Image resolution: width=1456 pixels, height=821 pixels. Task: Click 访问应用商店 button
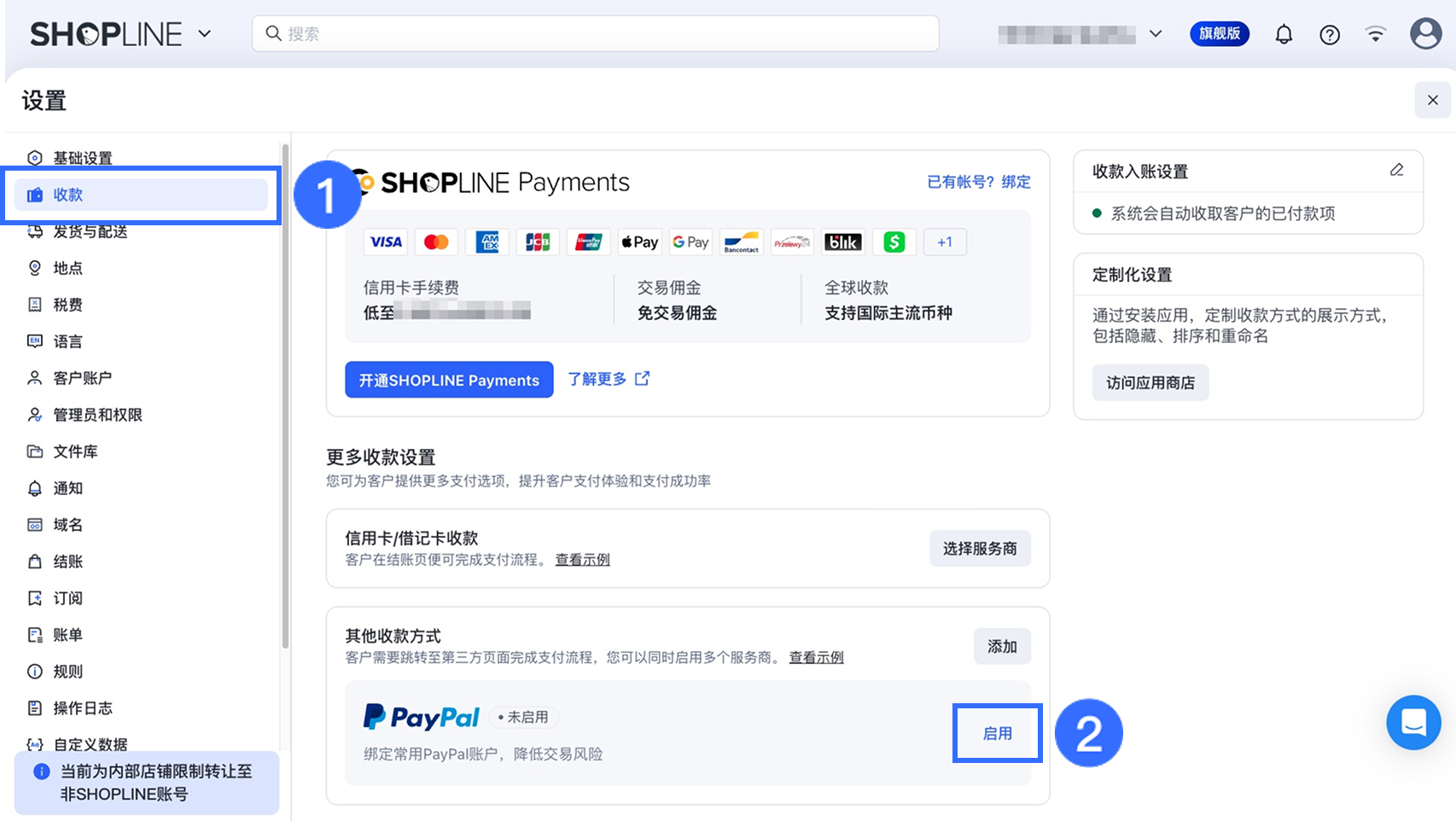(x=1150, y=383)
